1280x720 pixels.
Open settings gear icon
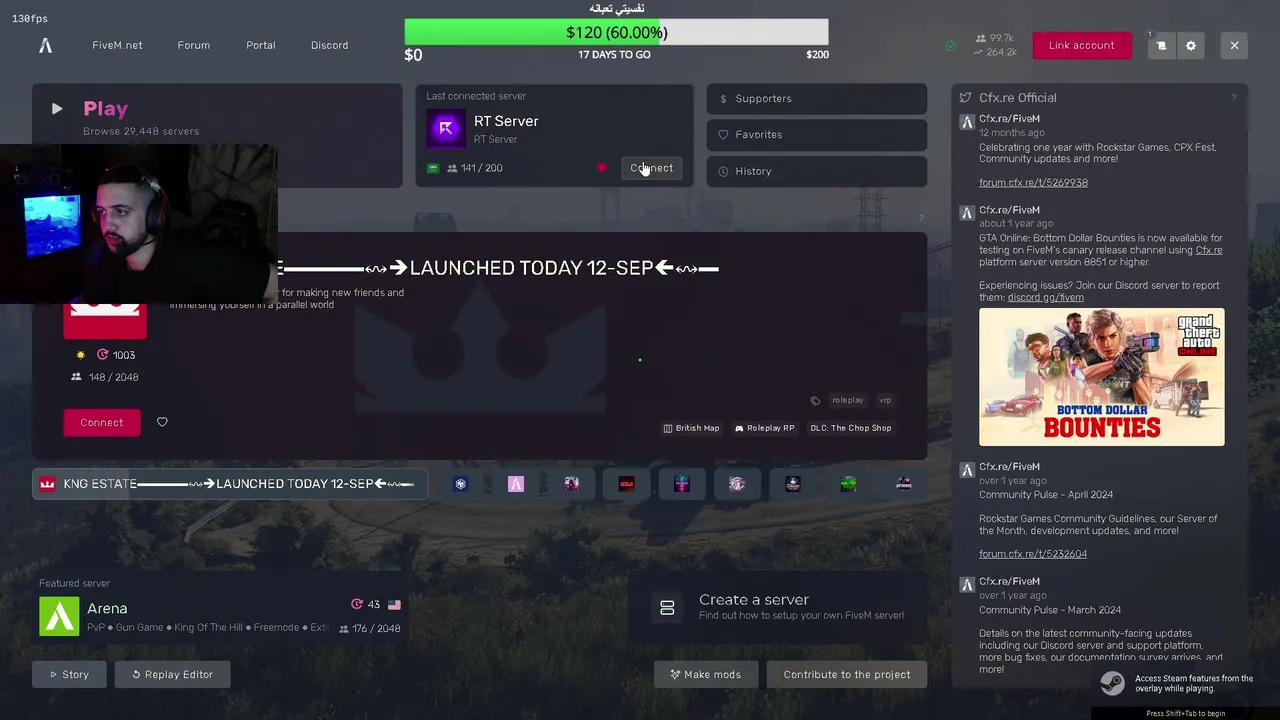click(x=1190, y=45)
